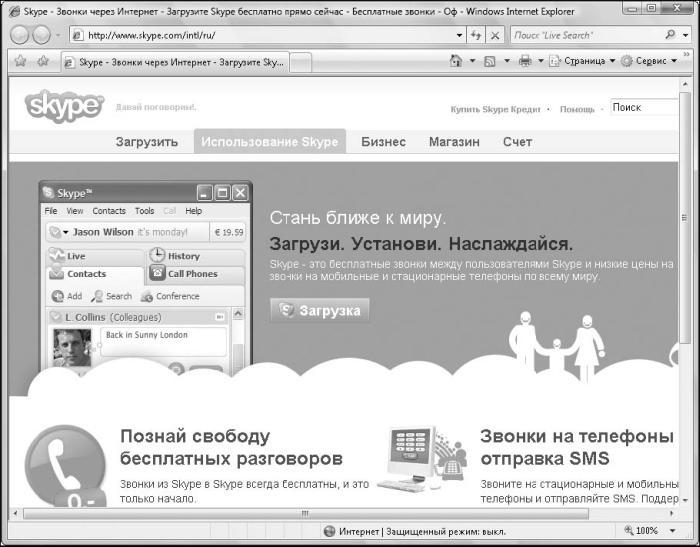Click the Live Search magnifier icon
700x547 pixels.
[x=669, y=35]
